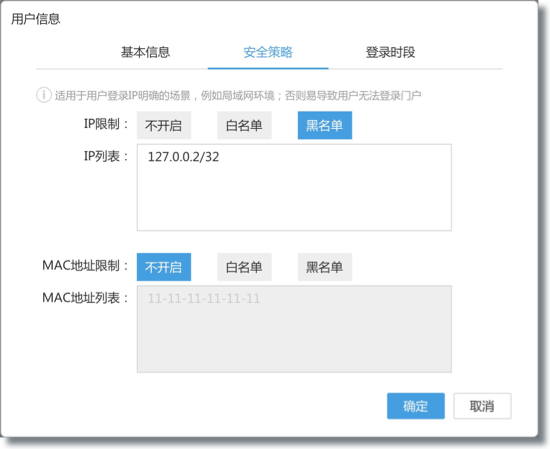
Task: Set IP限制 to 不开启
Action: 164,125
